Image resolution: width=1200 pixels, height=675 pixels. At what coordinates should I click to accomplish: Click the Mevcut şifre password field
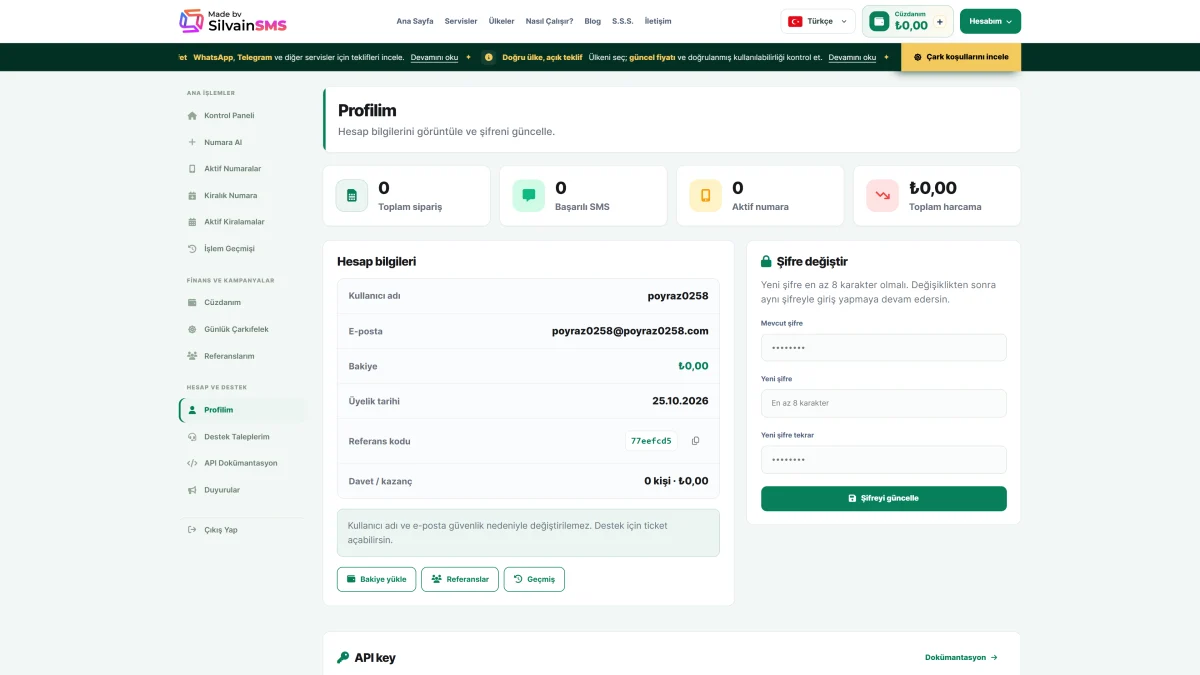(884, 347)
